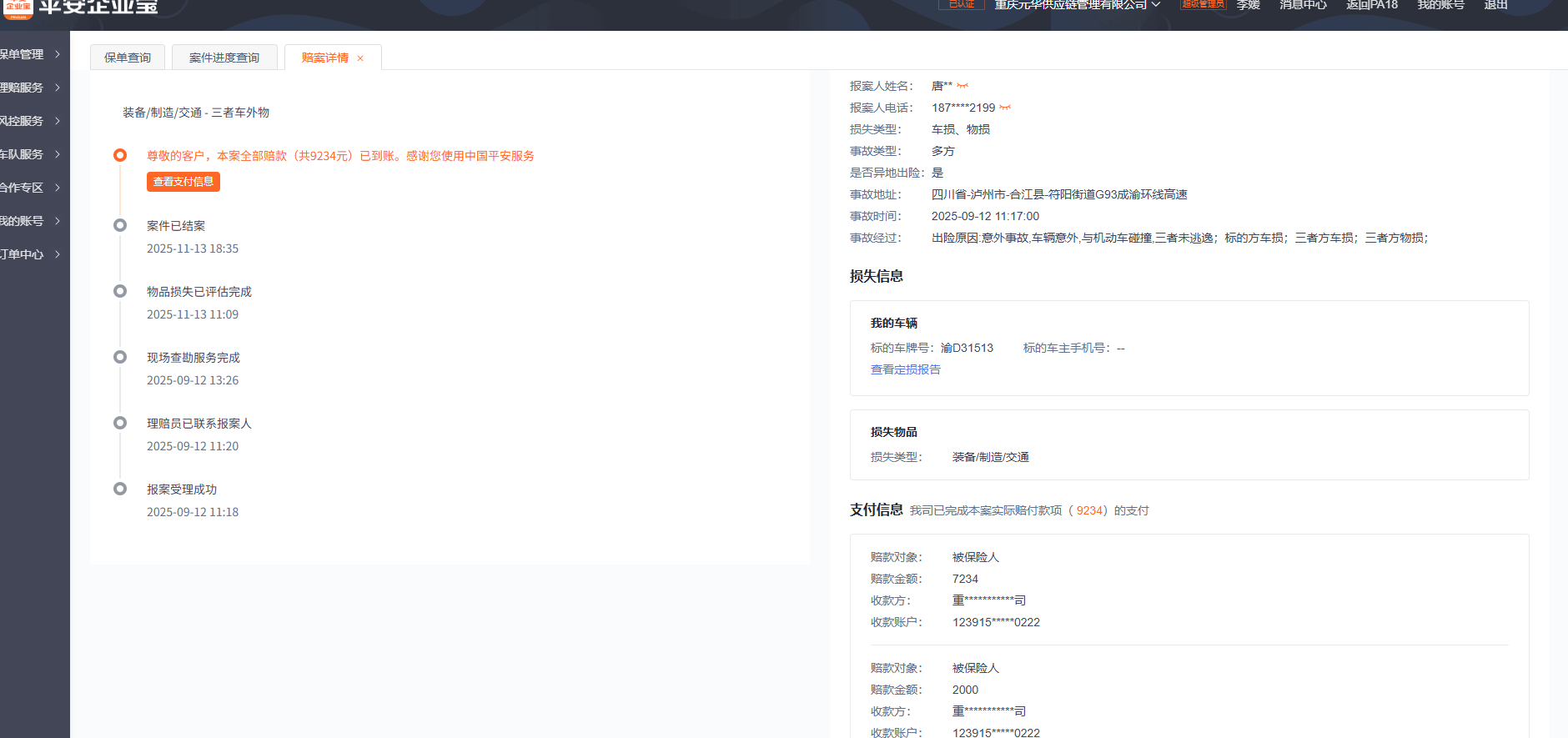Open the 订单中心 sidebar menu

pyautogui.click(x=31, y=254)
